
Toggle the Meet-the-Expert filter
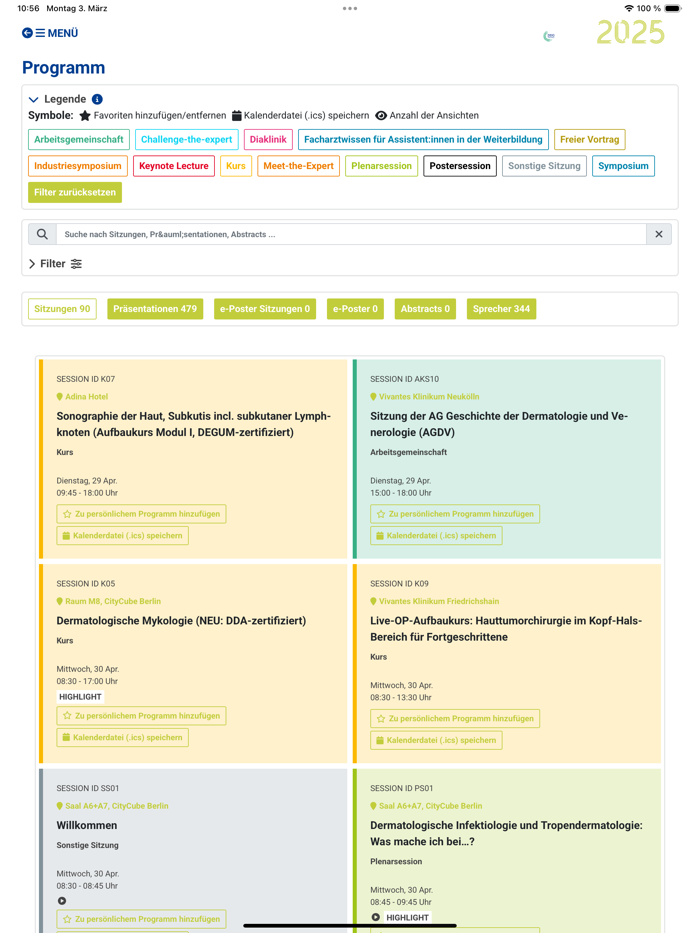click(x=298, y=166)
